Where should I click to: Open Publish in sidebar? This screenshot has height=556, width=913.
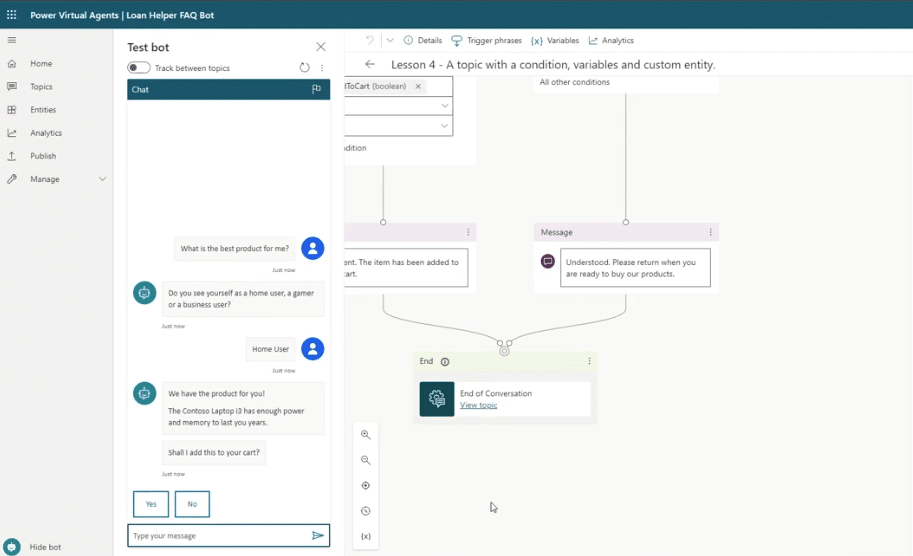(43, 156)
